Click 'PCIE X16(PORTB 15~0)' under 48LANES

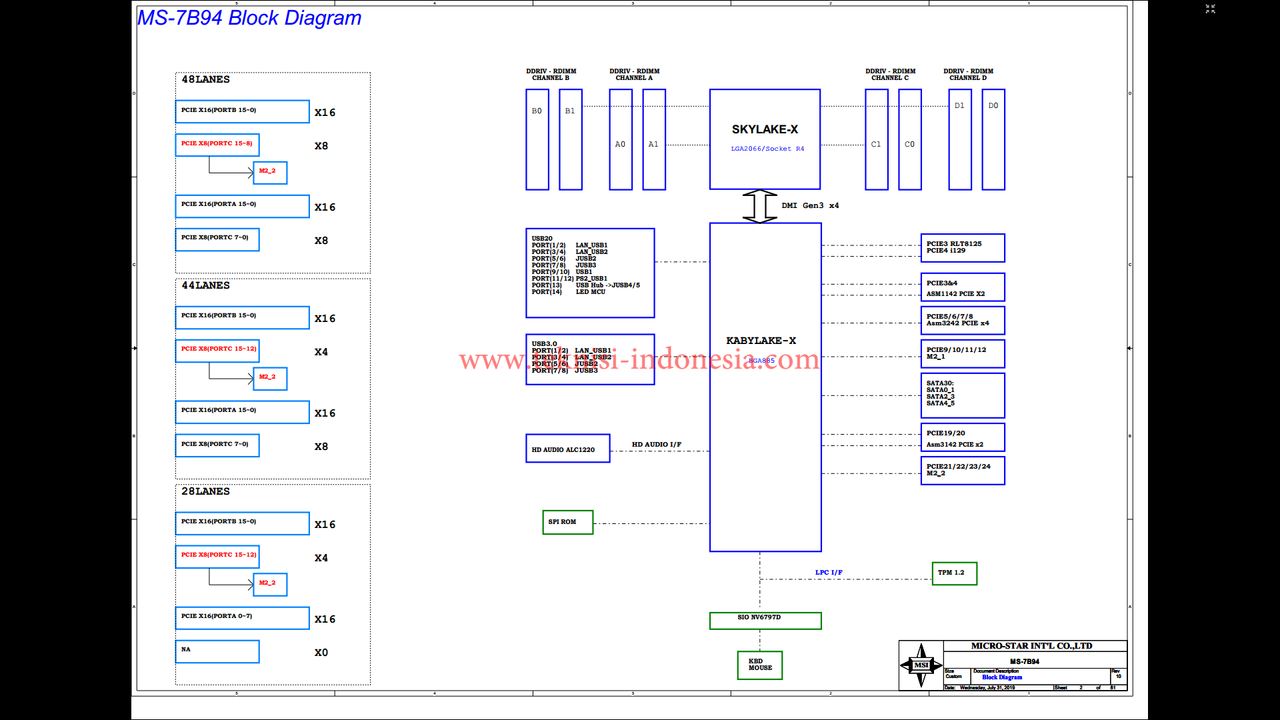[242, 111]
